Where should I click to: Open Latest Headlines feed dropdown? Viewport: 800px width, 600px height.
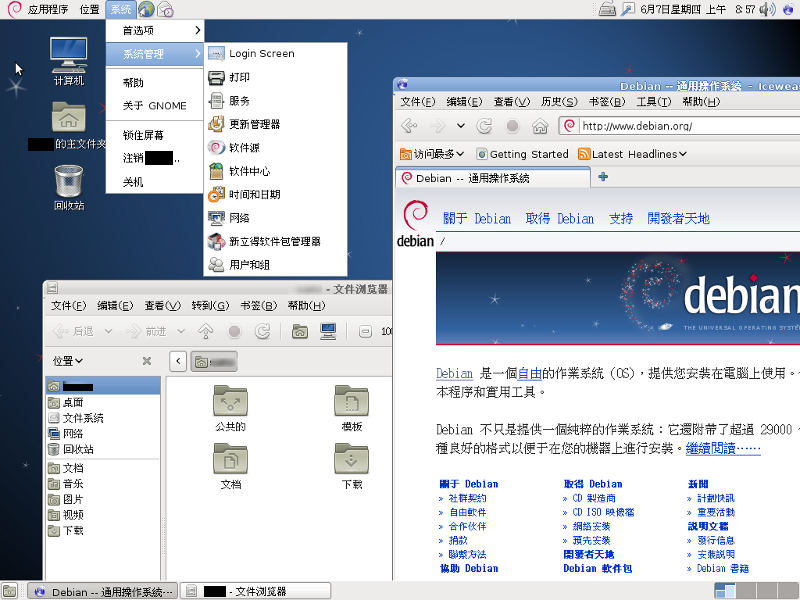(632, 154)
